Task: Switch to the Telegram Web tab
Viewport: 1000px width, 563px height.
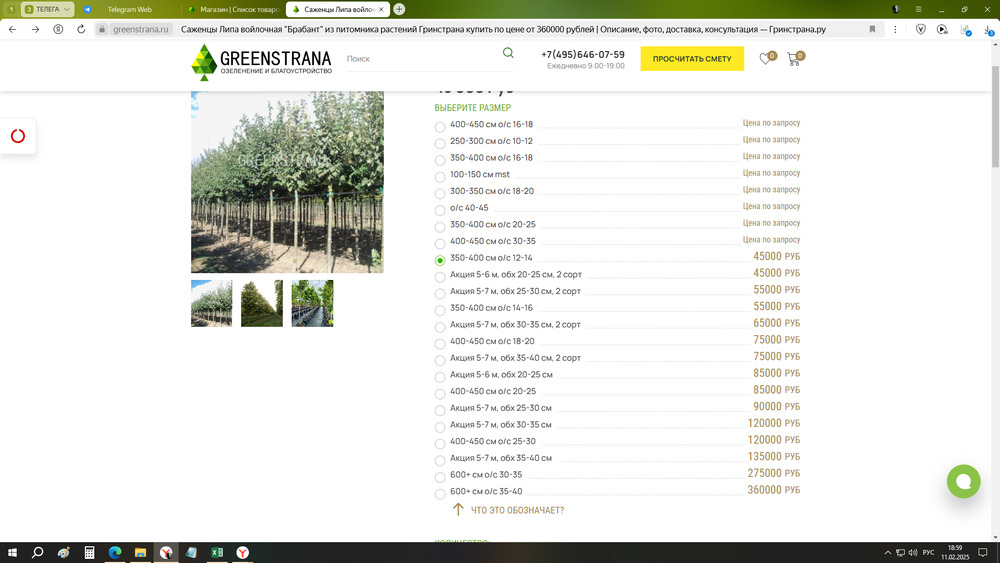Action: tap(129, 9)
